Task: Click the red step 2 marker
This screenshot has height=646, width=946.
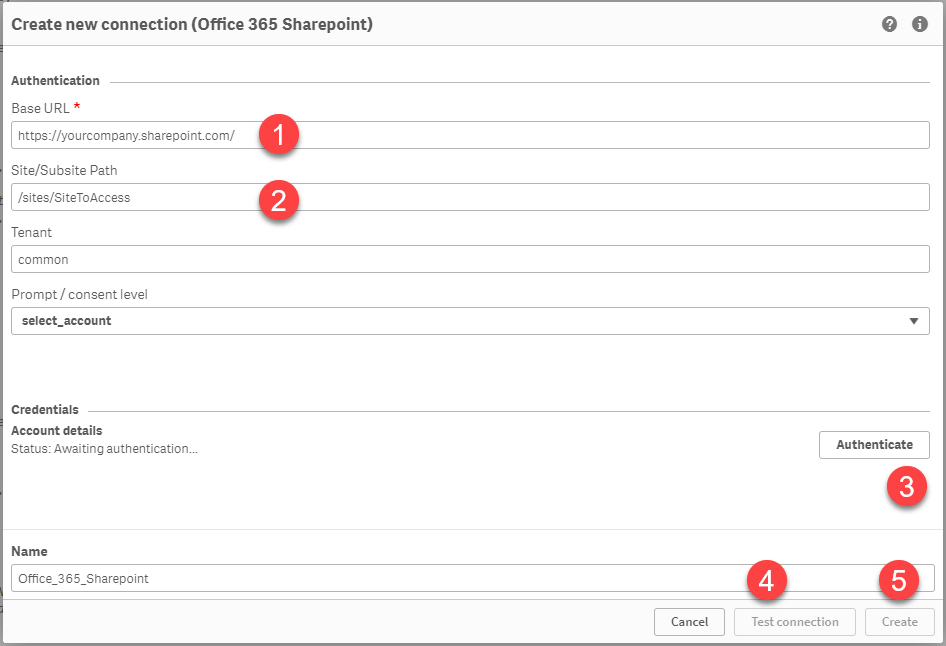Action: [x=279, y=199]
